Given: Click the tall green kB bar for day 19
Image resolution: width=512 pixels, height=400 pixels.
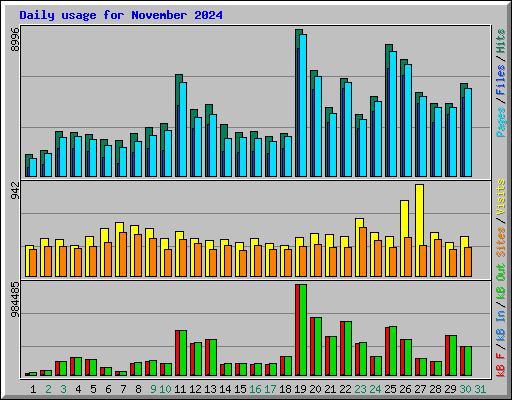Looking at the screenshot, I should 303,330.
